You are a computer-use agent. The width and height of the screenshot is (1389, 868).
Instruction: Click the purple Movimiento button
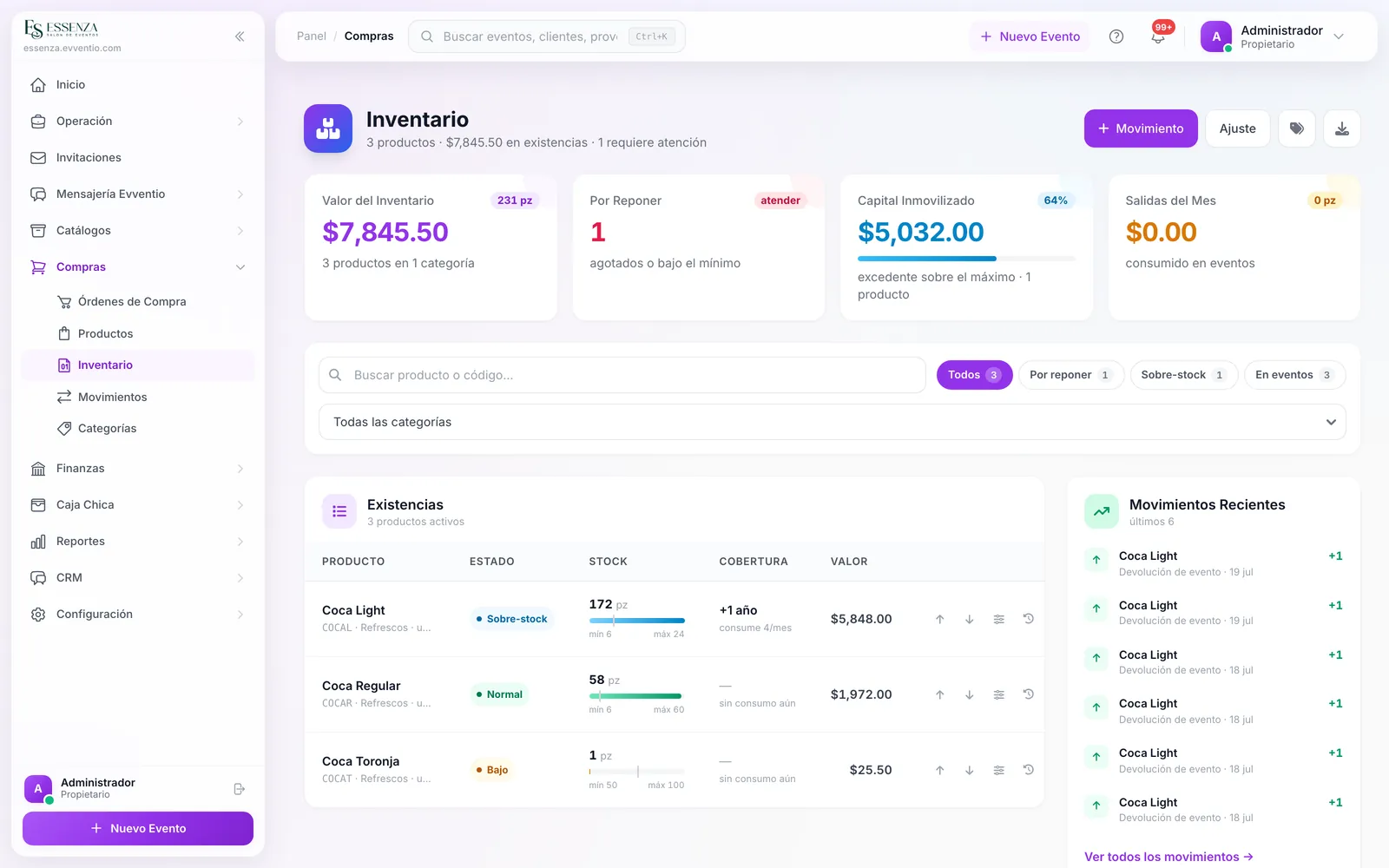[1141, 128]
